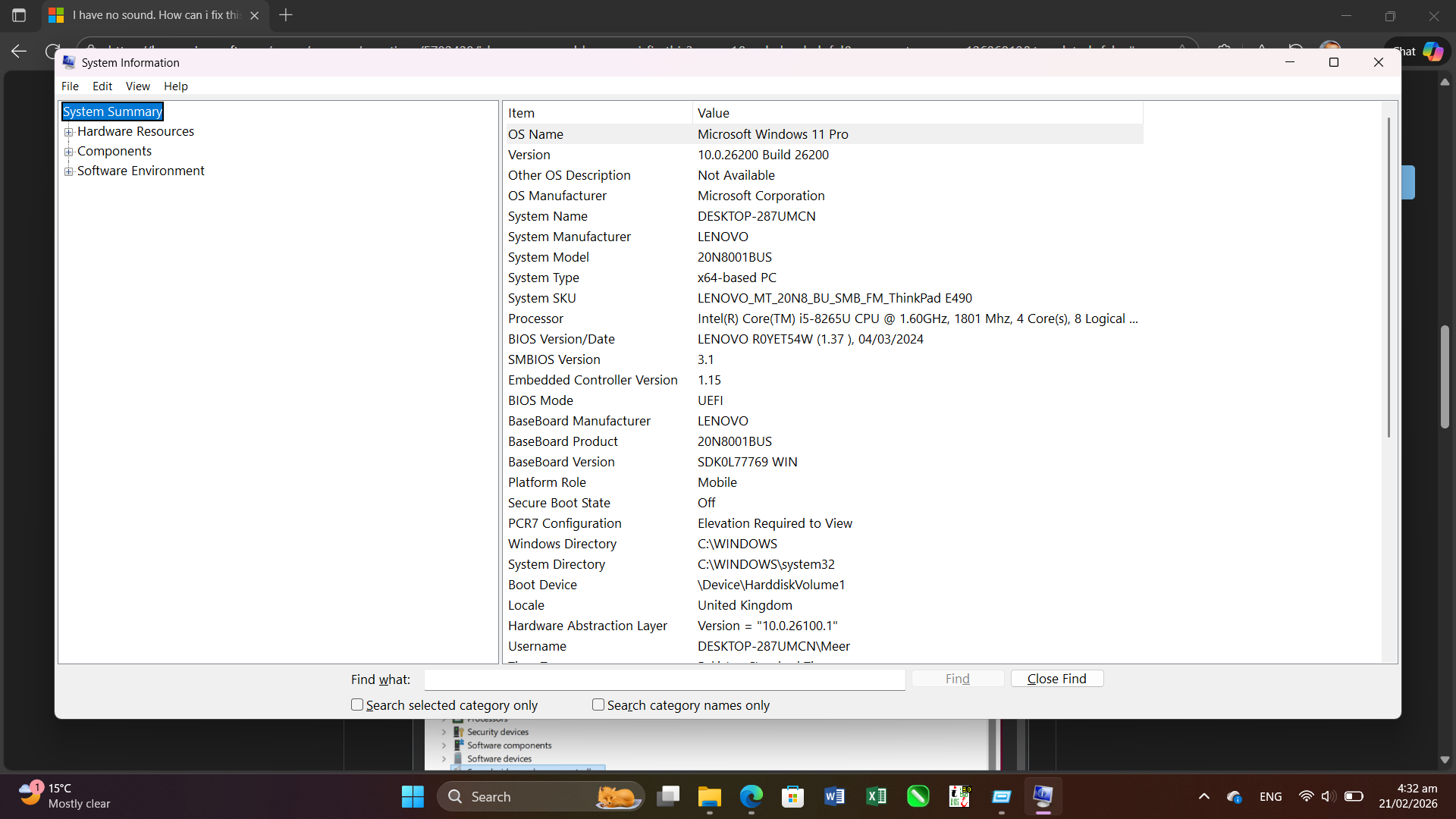
Task: Expand Hardware Resources tree node
Action: (69, 132)
